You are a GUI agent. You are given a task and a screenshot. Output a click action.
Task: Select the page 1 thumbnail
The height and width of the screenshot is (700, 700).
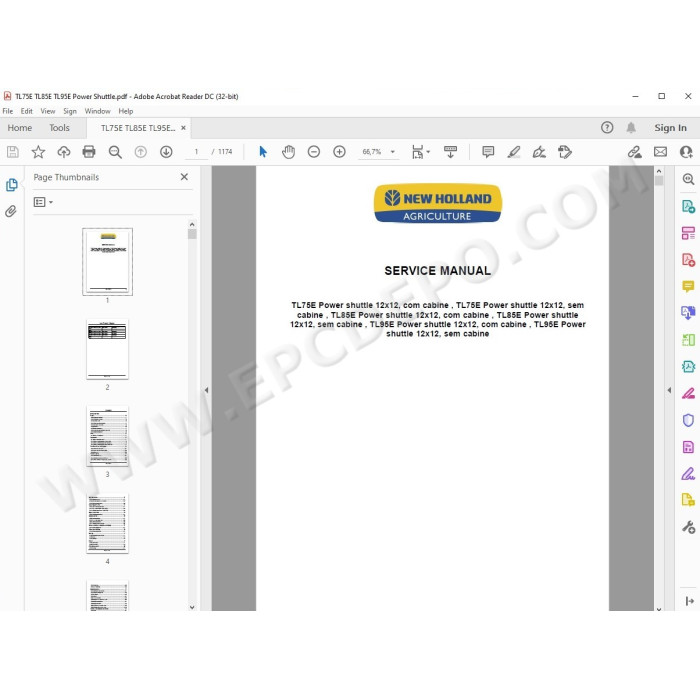point(107,262)
